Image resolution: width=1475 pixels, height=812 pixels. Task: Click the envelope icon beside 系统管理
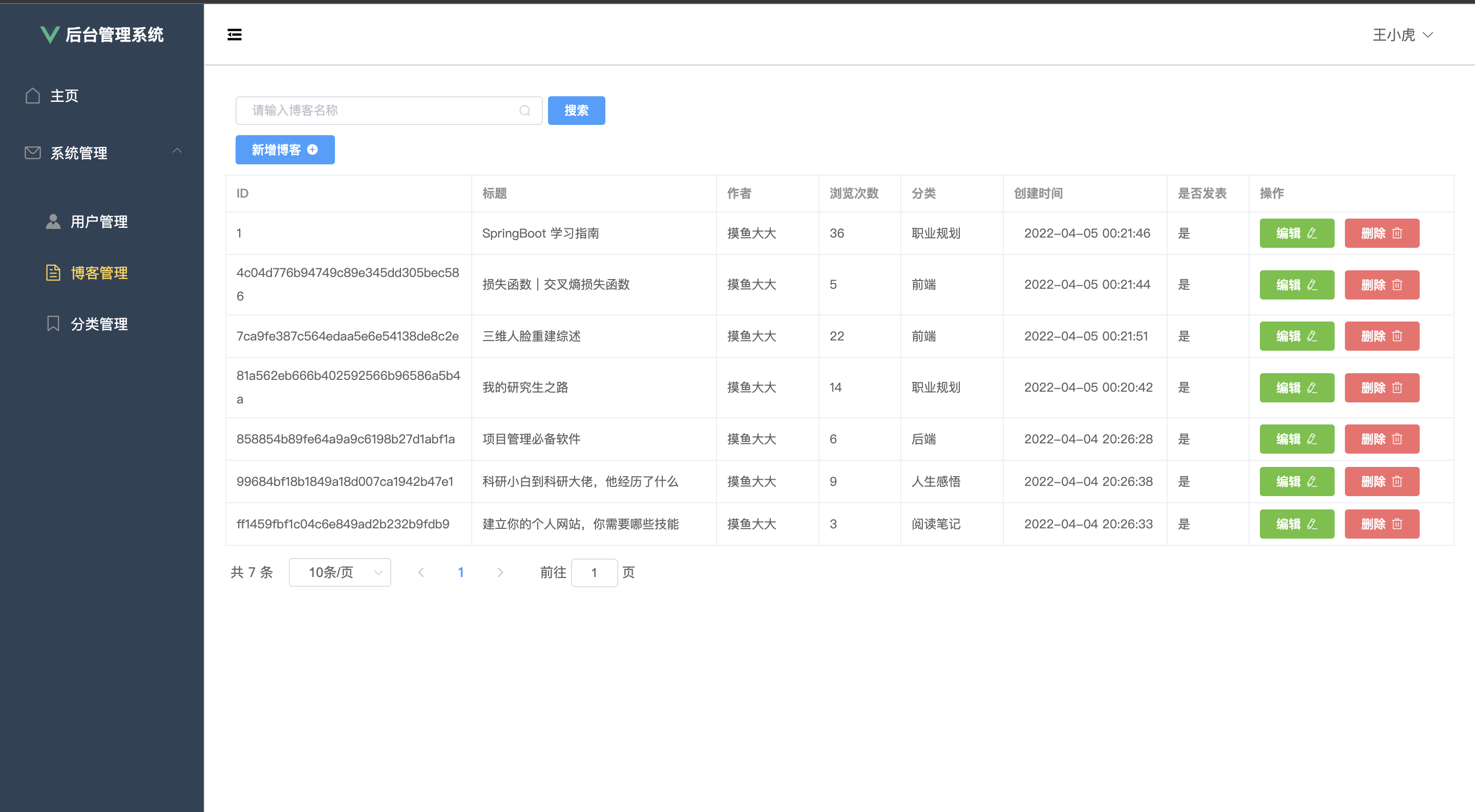[x=33, y=153]
